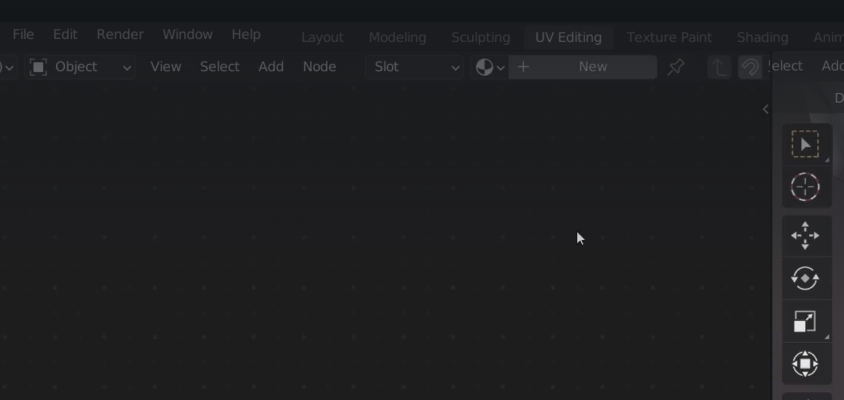Select the Rotate tool
Image resolution: width=844 pixels, height=400 pixels.
click(x=805, y=278)
